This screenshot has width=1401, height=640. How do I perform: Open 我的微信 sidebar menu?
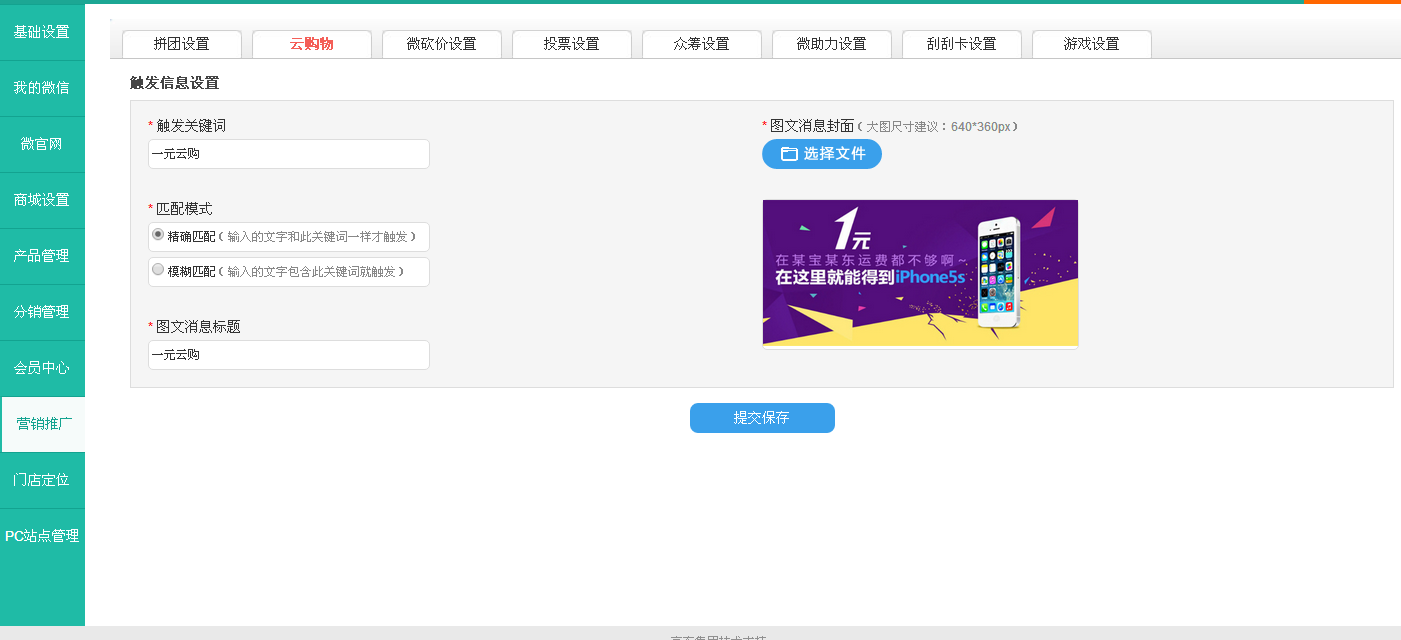tap(42, 88)
